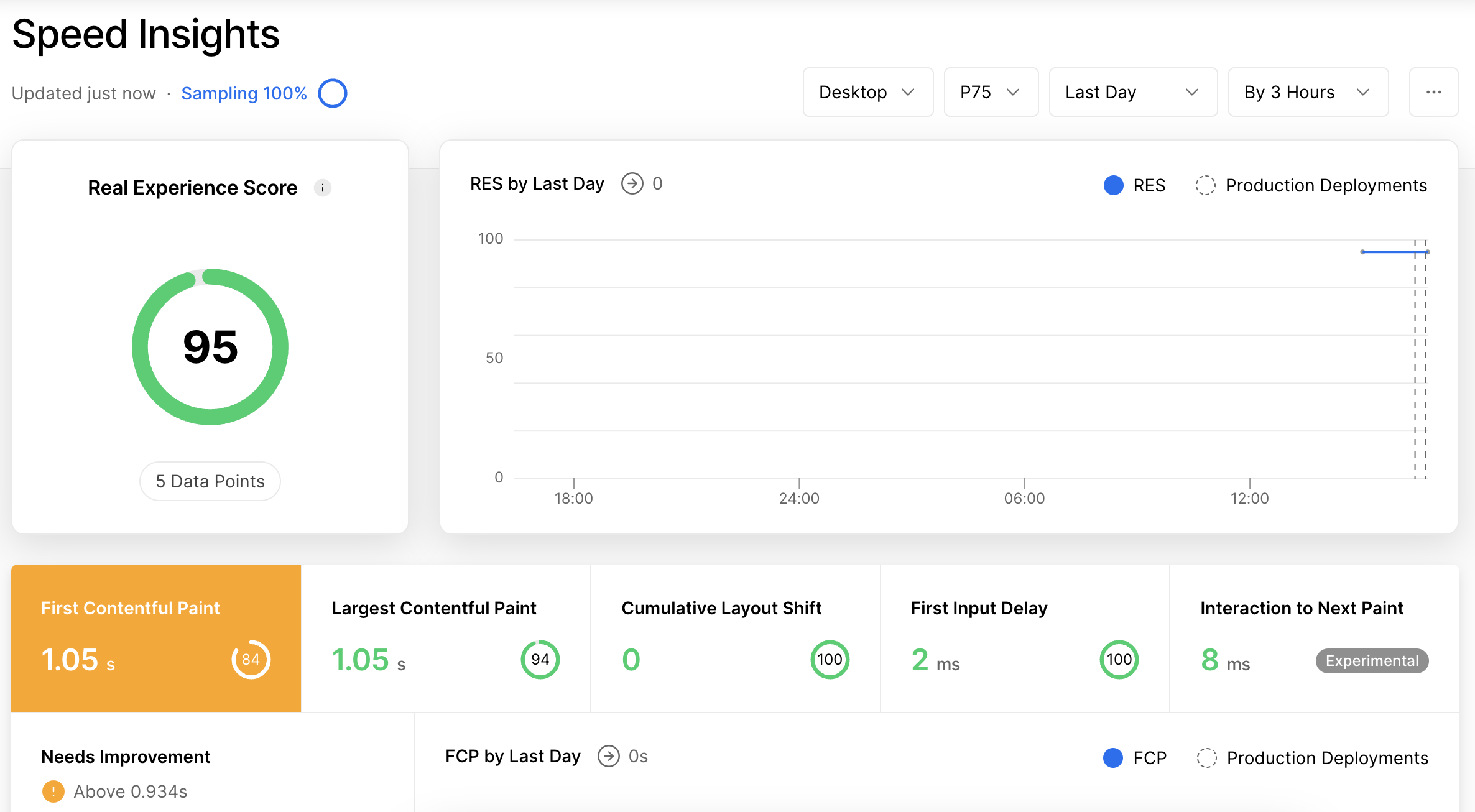
Task: Click the 94 score ring for Largest Contentful Paint
Action: [540, 660]
